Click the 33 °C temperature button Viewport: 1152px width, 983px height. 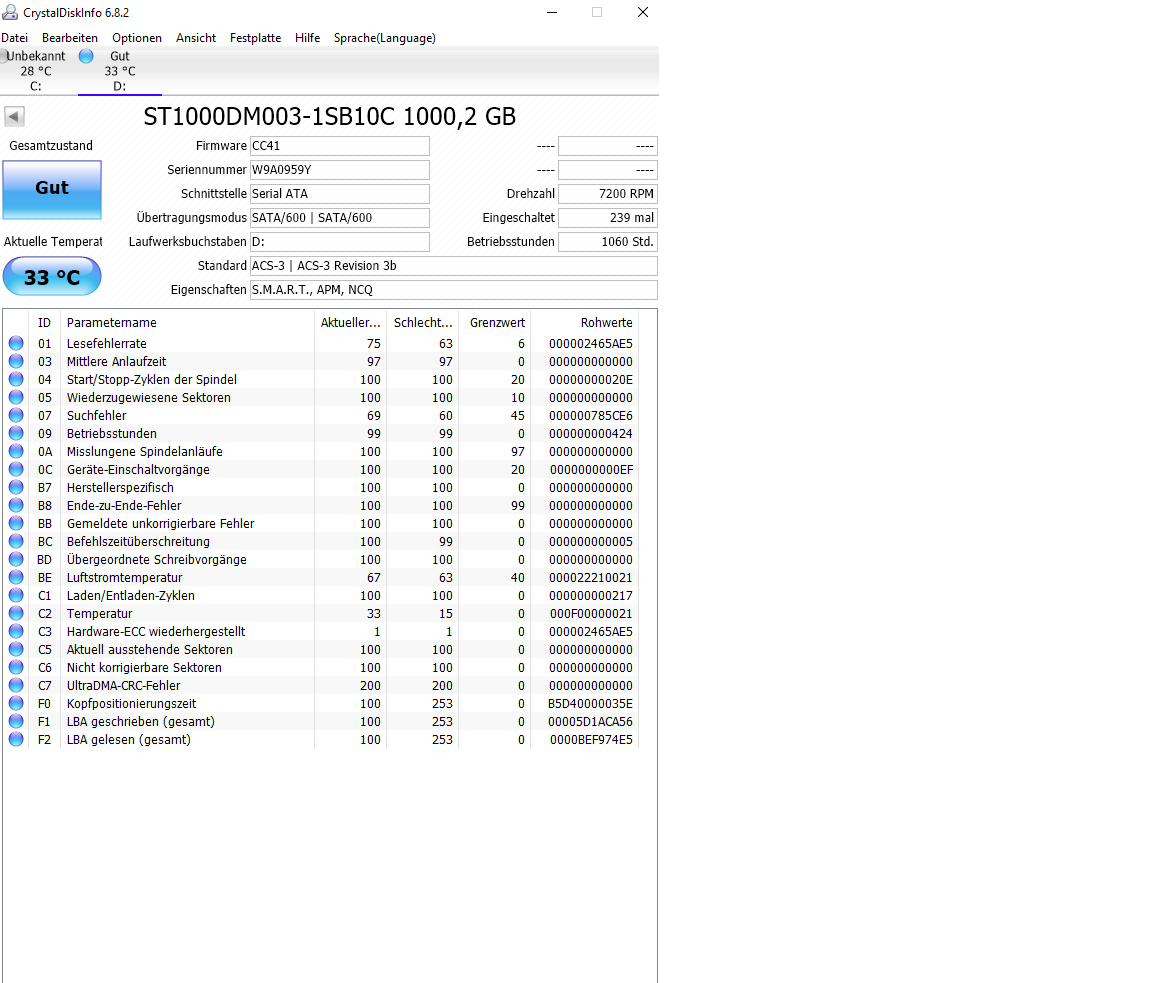[52, 277]
